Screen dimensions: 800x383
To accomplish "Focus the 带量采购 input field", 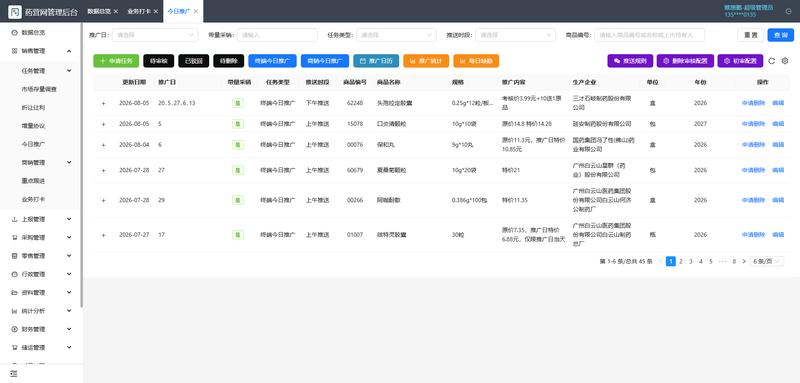I will pos(278,35).
